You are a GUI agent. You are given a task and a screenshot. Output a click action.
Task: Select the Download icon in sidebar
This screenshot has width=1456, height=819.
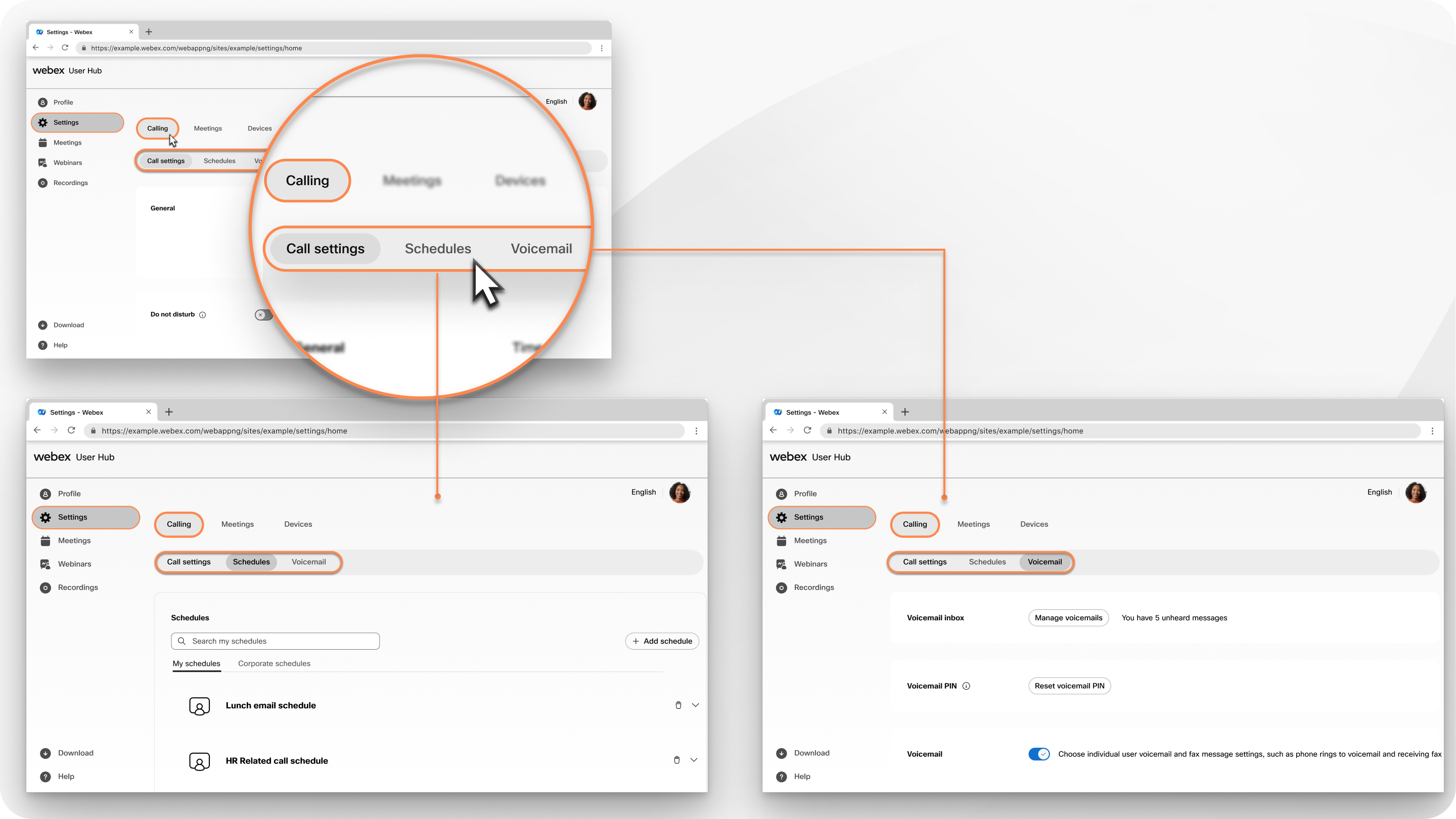coord(43,325)
